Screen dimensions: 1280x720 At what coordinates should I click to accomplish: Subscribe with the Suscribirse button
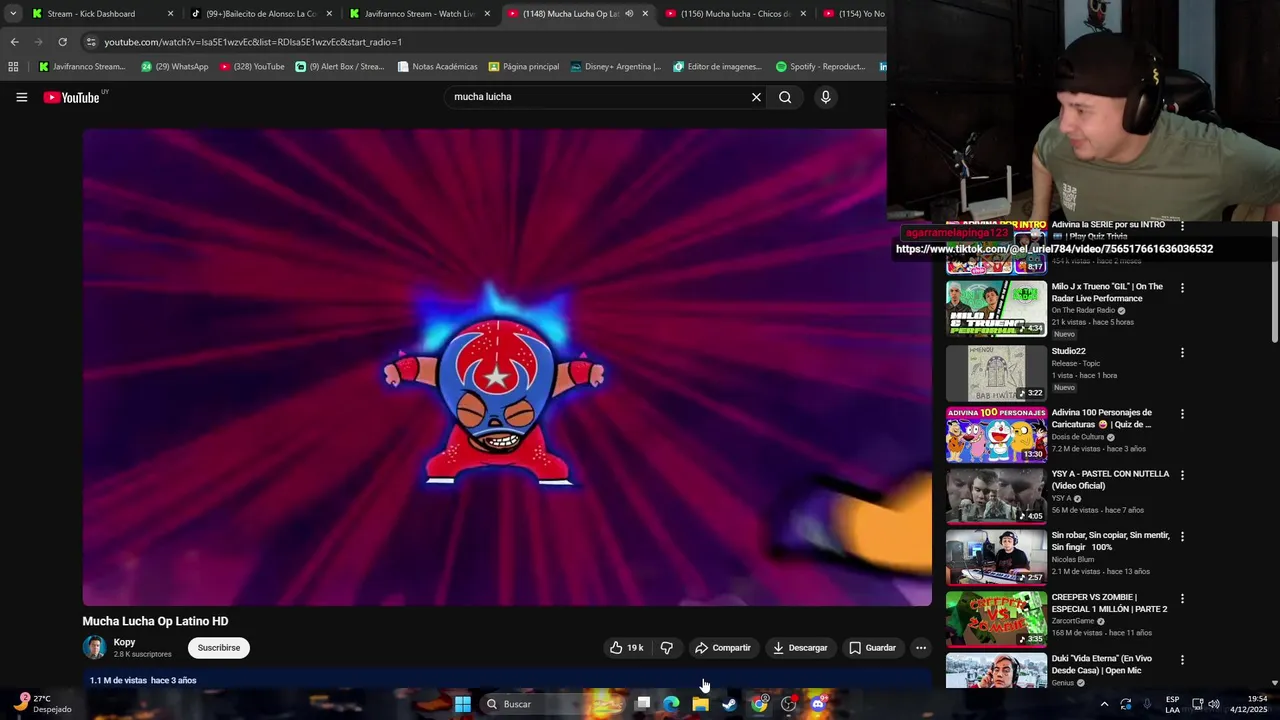[x=219, y=648]
